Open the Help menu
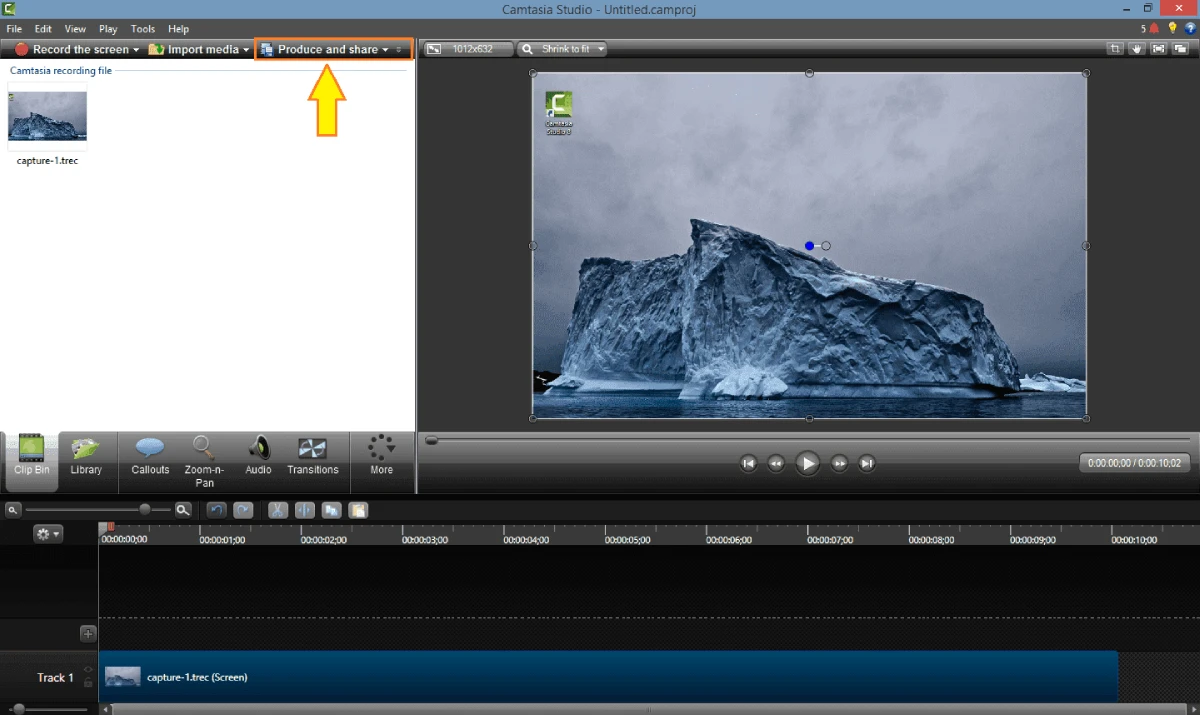 tap(178, 29)
